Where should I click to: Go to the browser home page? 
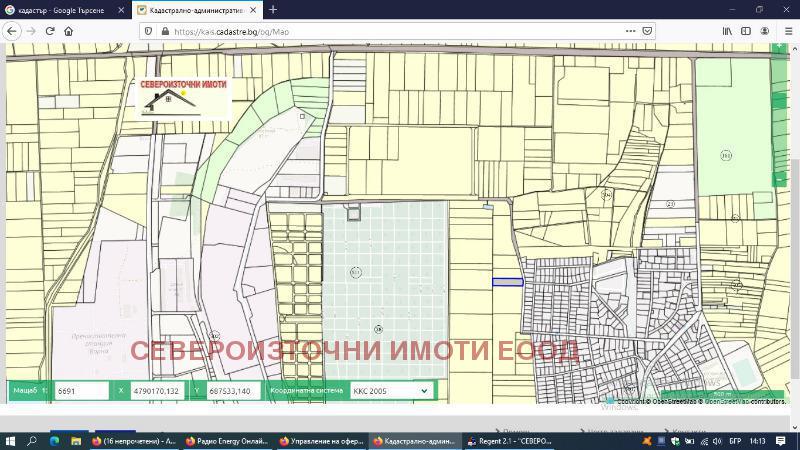click(69, 31)
